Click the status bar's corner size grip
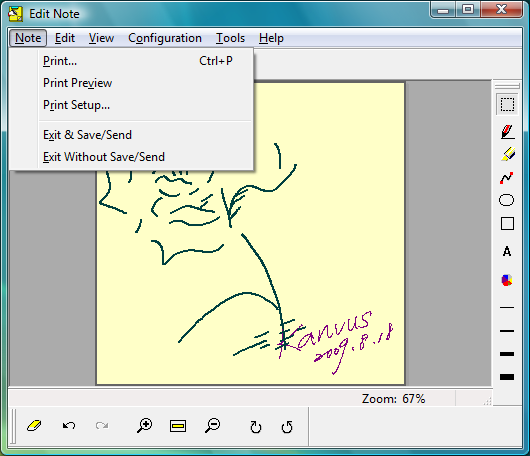The width and height of the screenshot is (530, 456). pyautogui.click(x=487, y=401)
